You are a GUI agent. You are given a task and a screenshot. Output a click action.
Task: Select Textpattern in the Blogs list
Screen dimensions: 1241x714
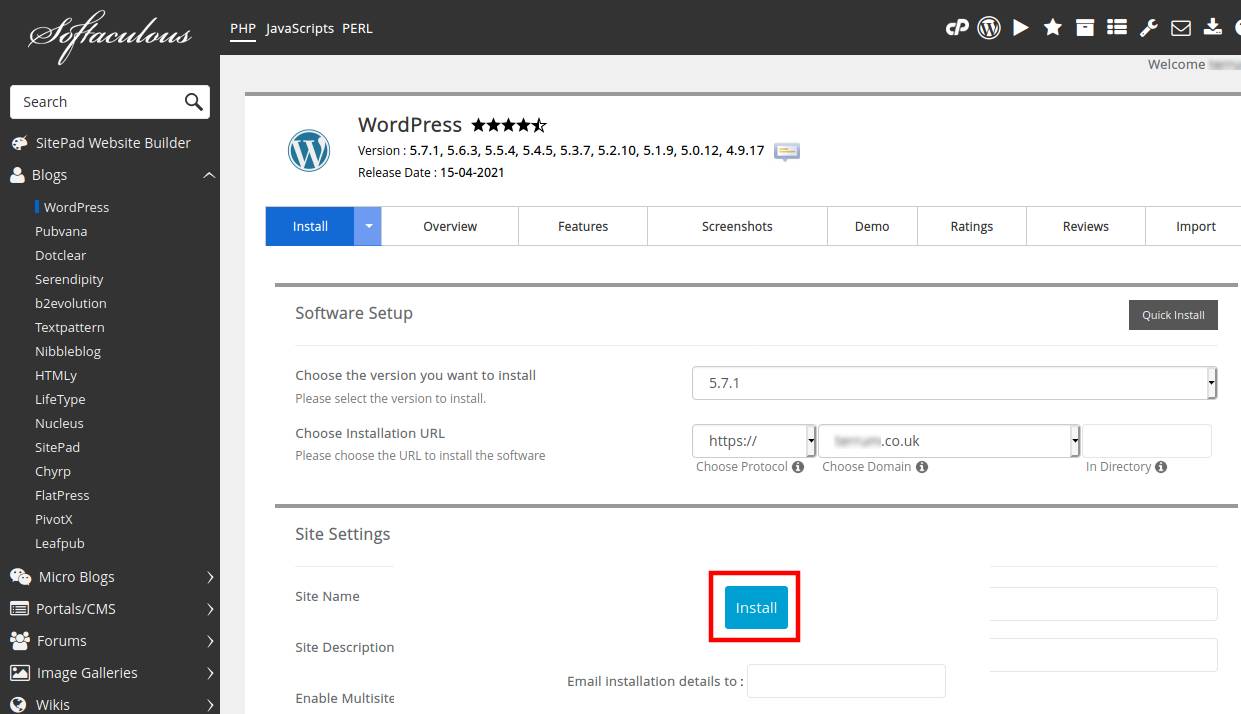(70, 327)
